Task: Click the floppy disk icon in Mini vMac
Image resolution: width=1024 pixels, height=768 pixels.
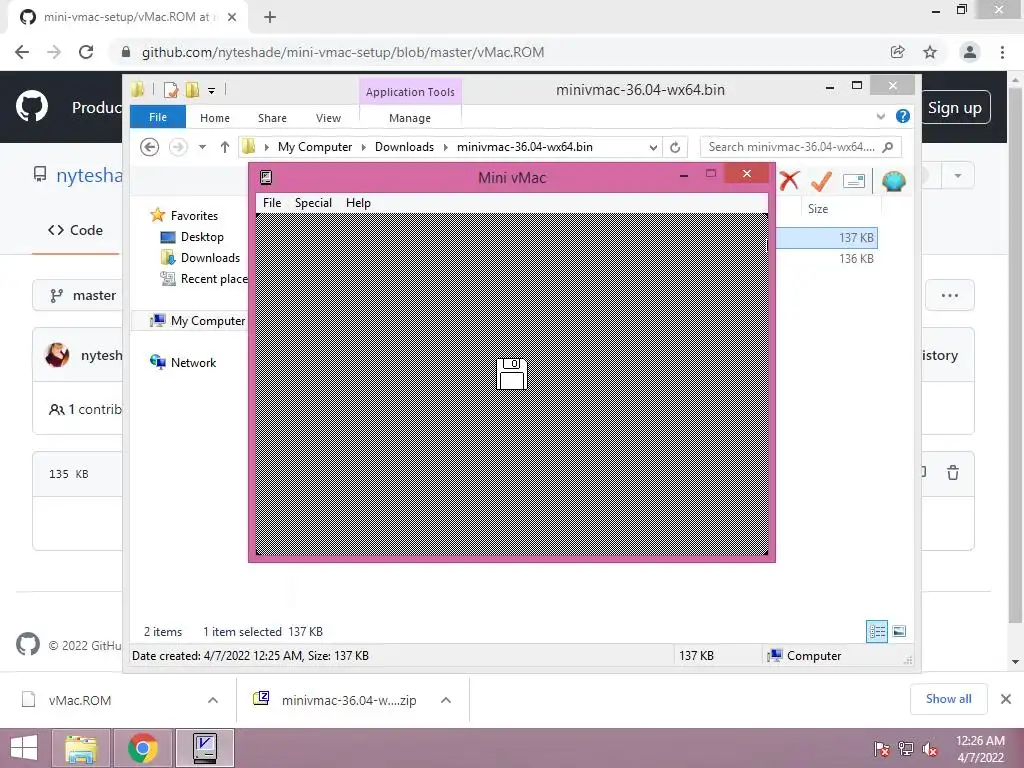Action: tap(511, 374)
